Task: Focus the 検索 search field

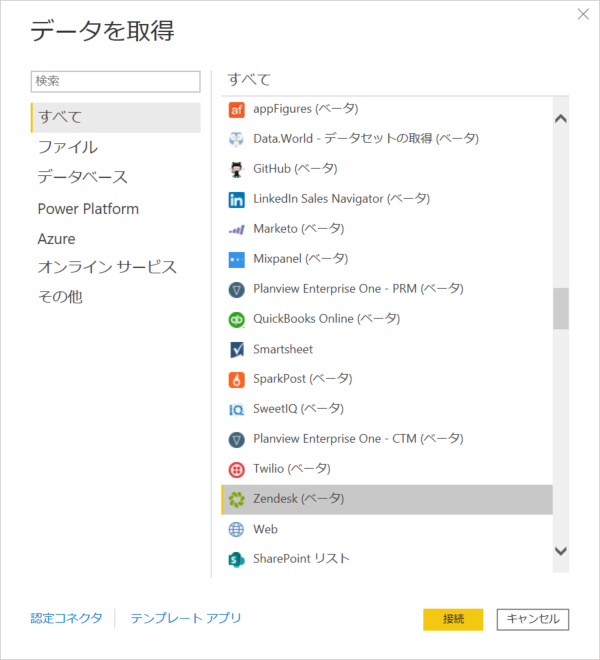Action: click(x=116, y=81)
